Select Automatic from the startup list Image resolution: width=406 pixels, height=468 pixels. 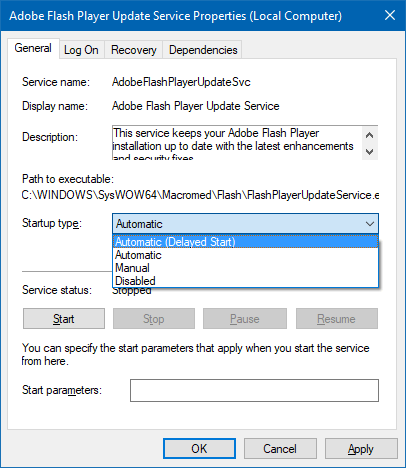click(x=245, y=255)
